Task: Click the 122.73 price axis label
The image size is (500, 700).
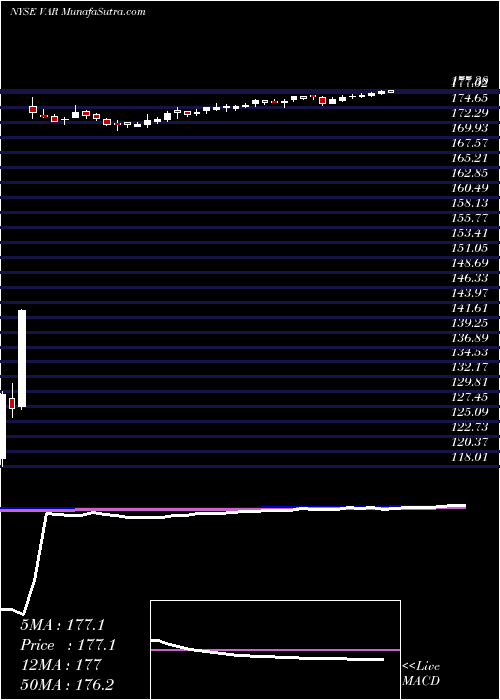Action: tap(469, 428)
